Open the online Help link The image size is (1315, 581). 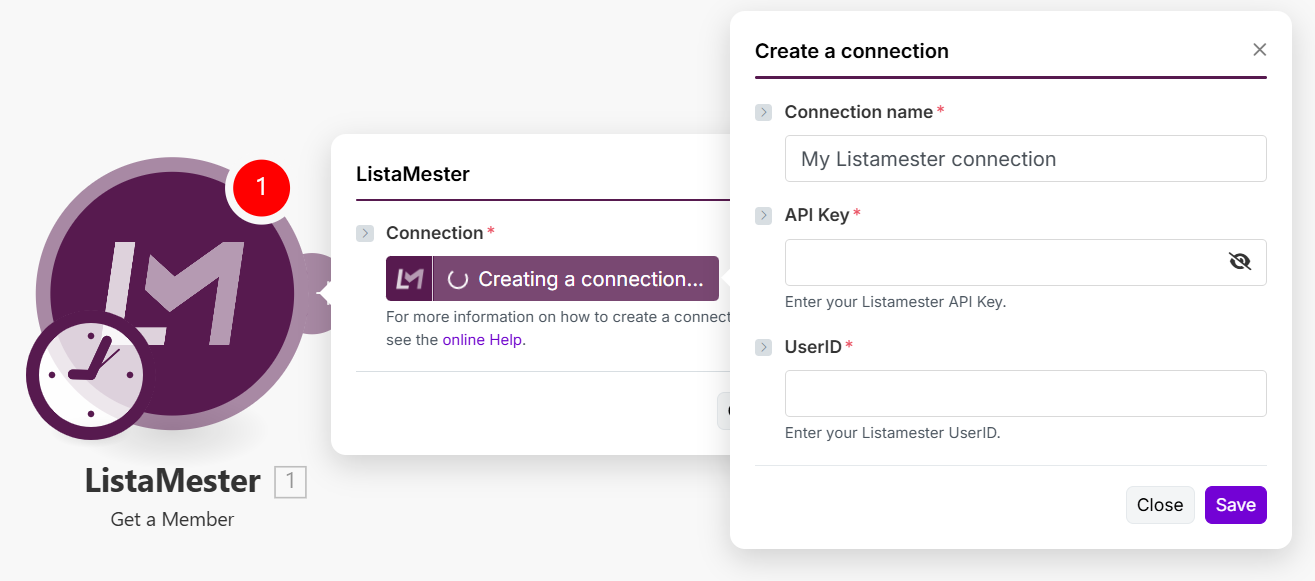coord(484,340)
